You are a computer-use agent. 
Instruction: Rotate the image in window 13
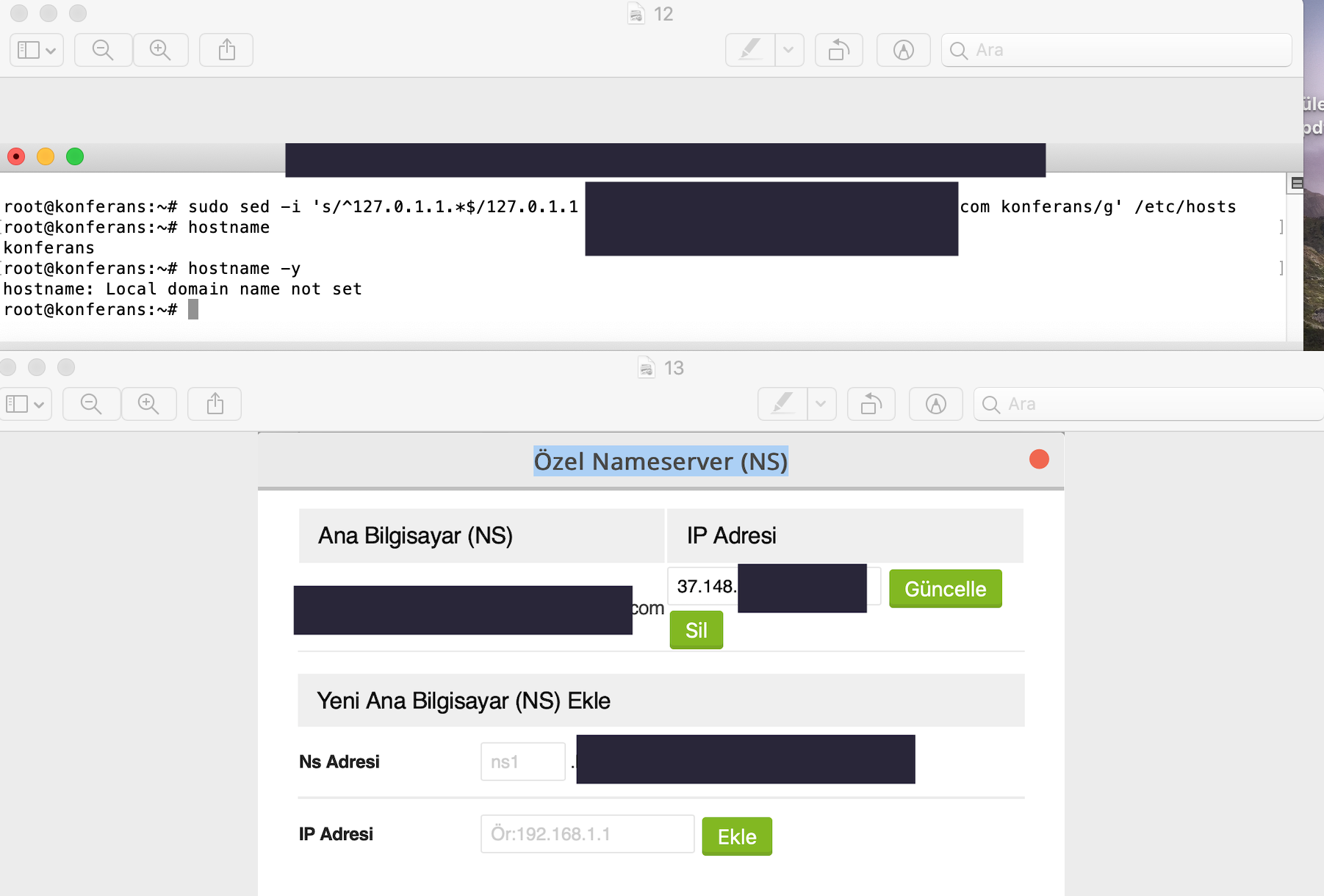(871, 404)
